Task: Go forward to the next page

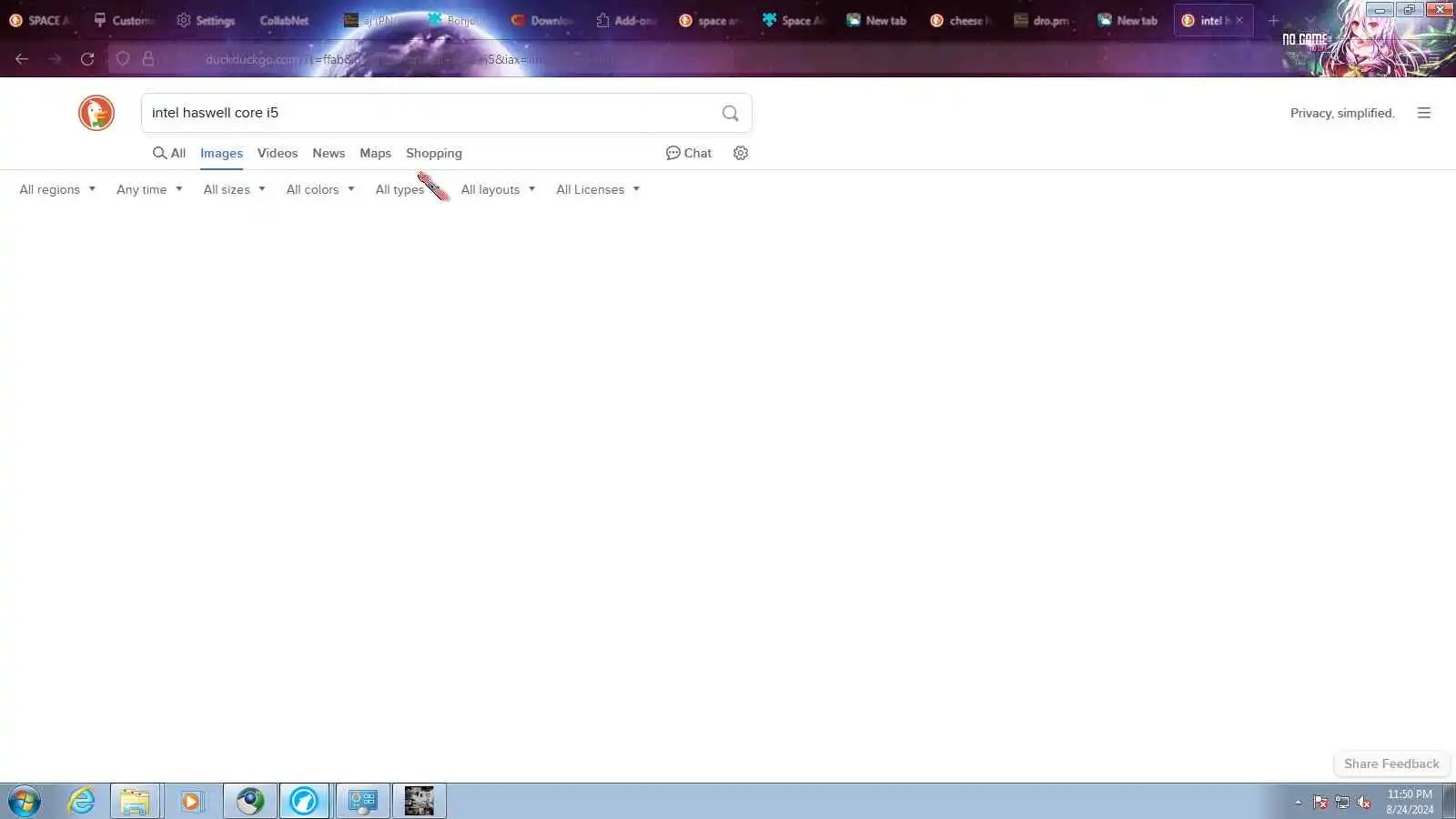Action: point(55,59)
